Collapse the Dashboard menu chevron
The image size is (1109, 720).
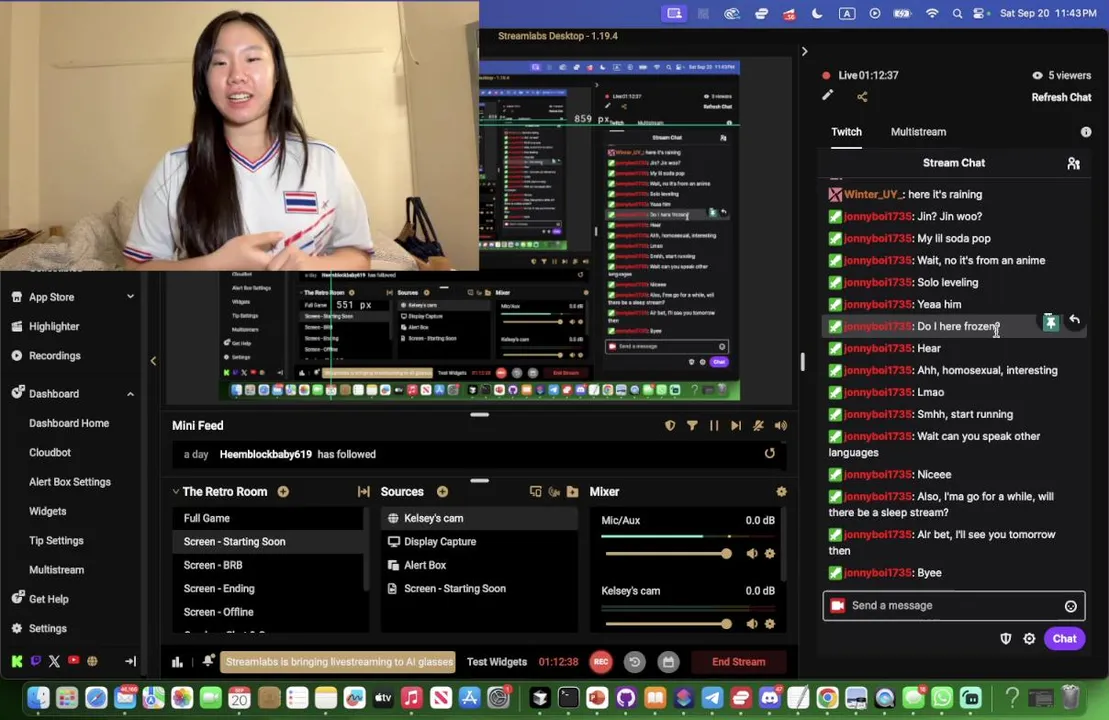tap(130, 394)
